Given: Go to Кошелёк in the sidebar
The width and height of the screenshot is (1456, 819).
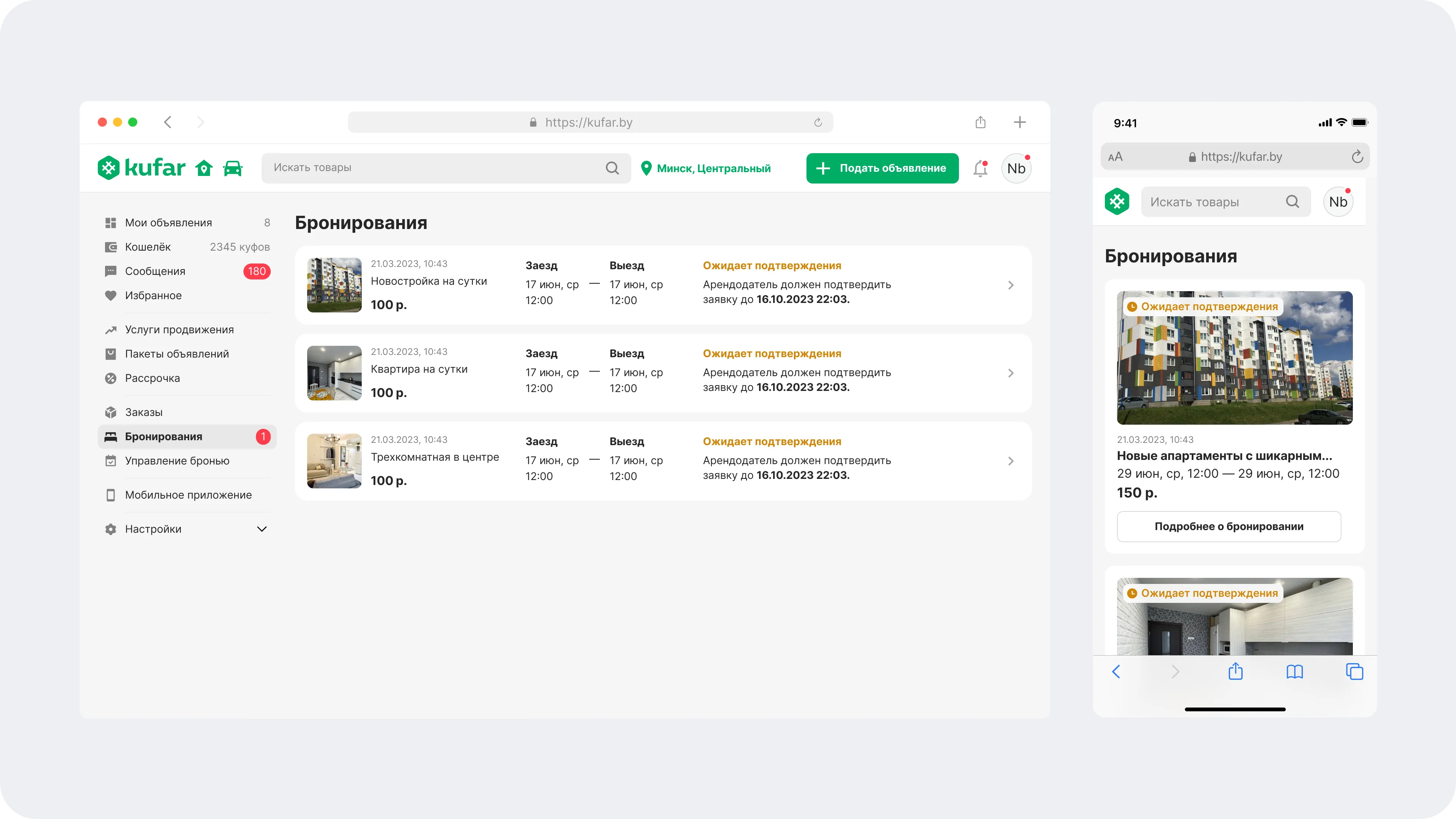Looking at the screenshot, I should [147, 247].
